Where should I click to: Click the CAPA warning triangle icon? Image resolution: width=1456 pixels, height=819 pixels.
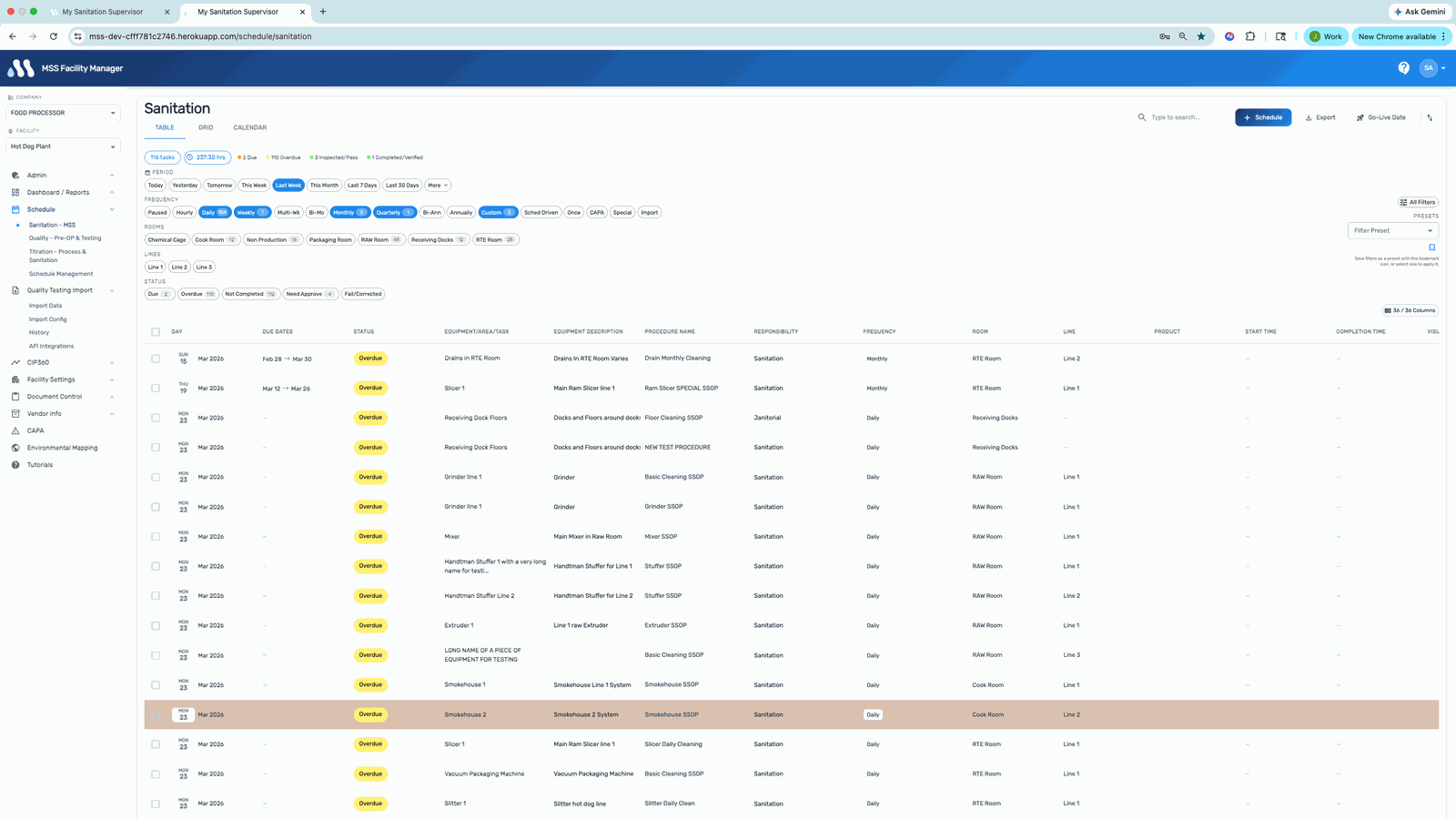[15, 430]
